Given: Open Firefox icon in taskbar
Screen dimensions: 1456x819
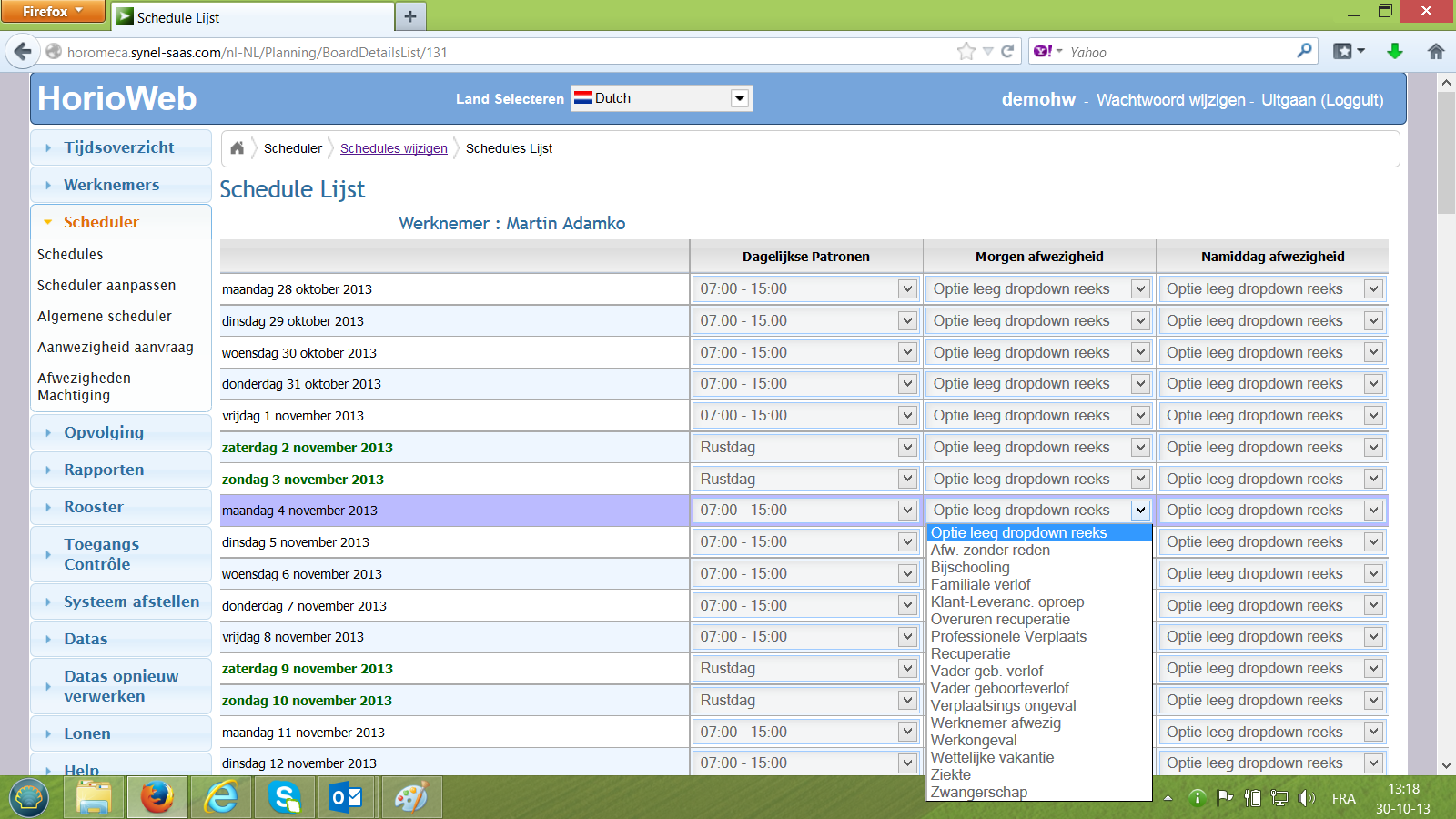Looking at the screenshot, I should coord(157,798).
